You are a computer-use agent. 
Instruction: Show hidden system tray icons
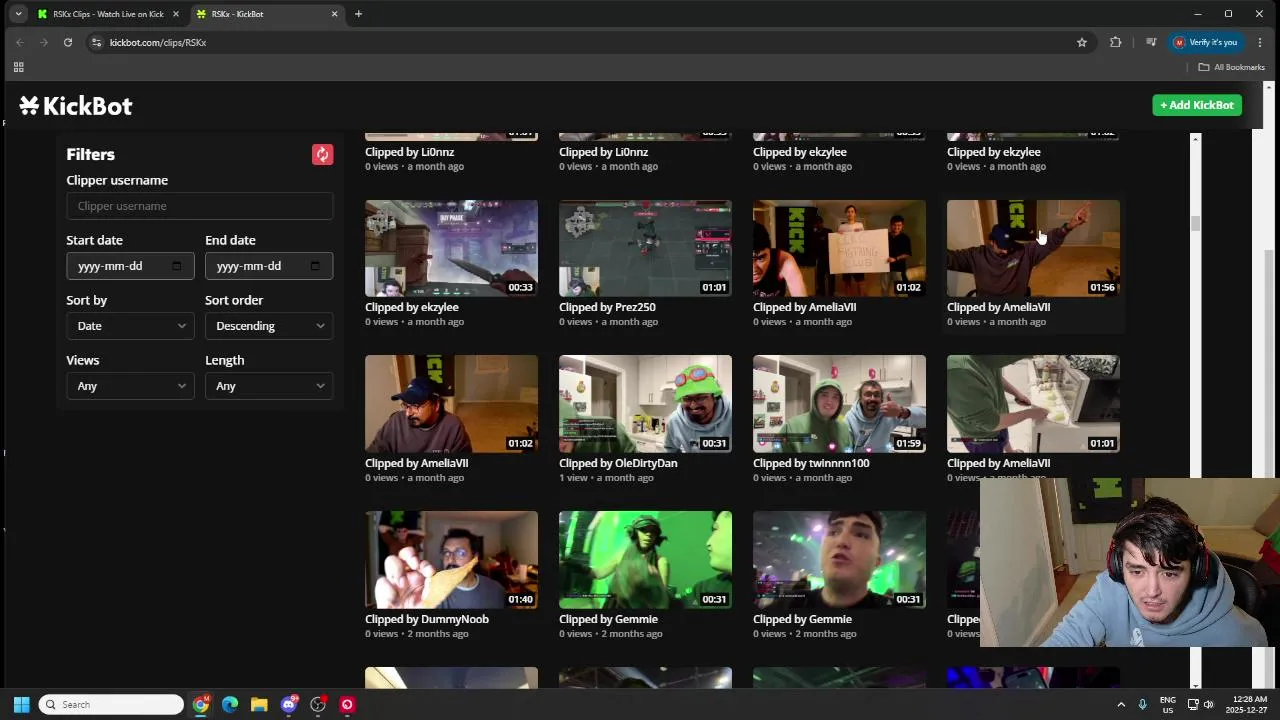click(1121, 704)
